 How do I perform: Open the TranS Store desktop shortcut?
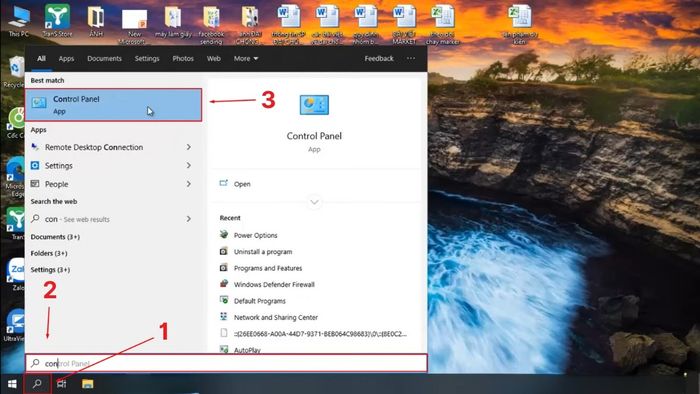coord(57,20)
